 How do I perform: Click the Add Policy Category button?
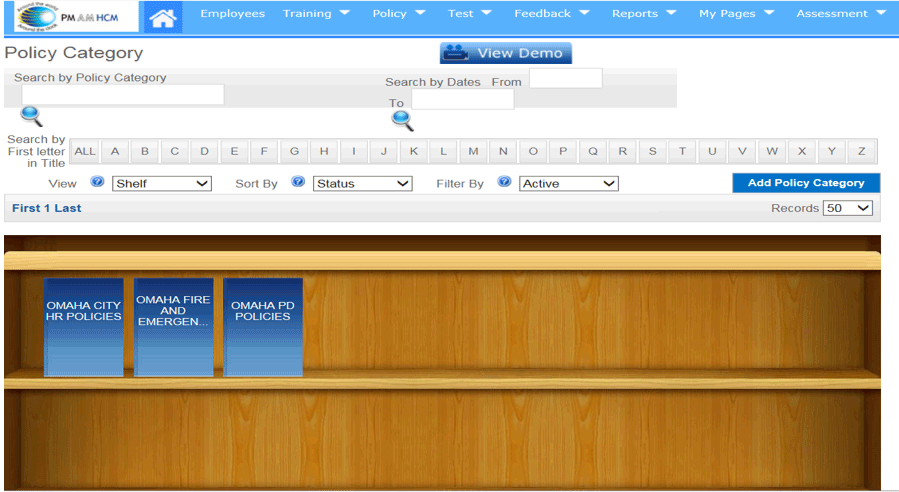point(805,183)
